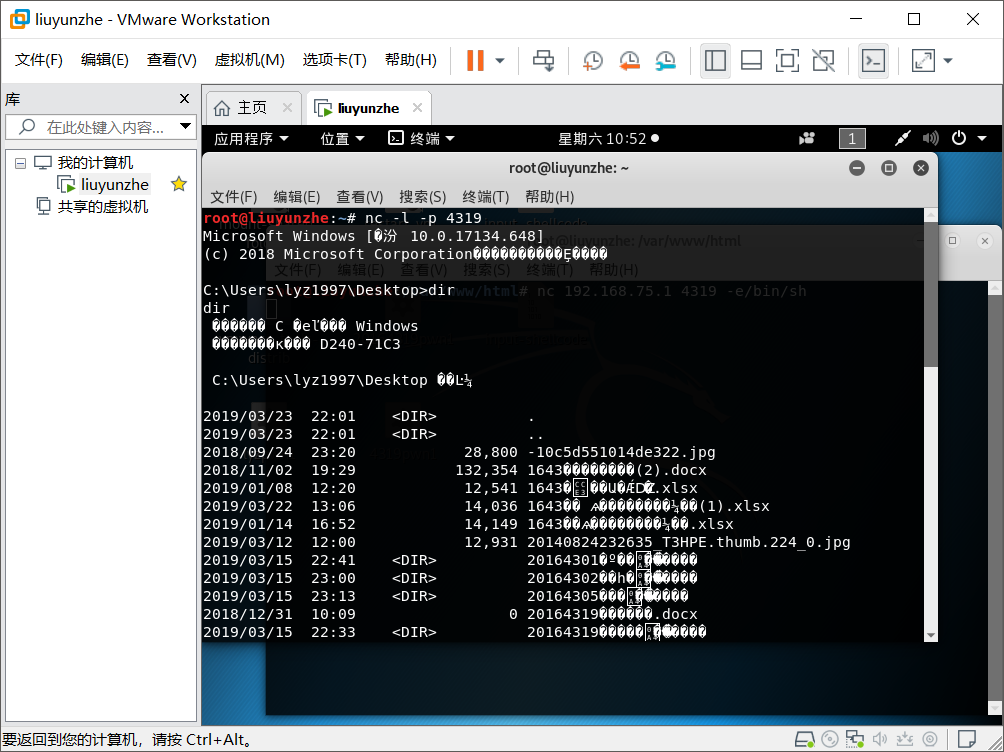
Task: Click terminal scrollbar down arrow
Action: click(x=931, y=635)
